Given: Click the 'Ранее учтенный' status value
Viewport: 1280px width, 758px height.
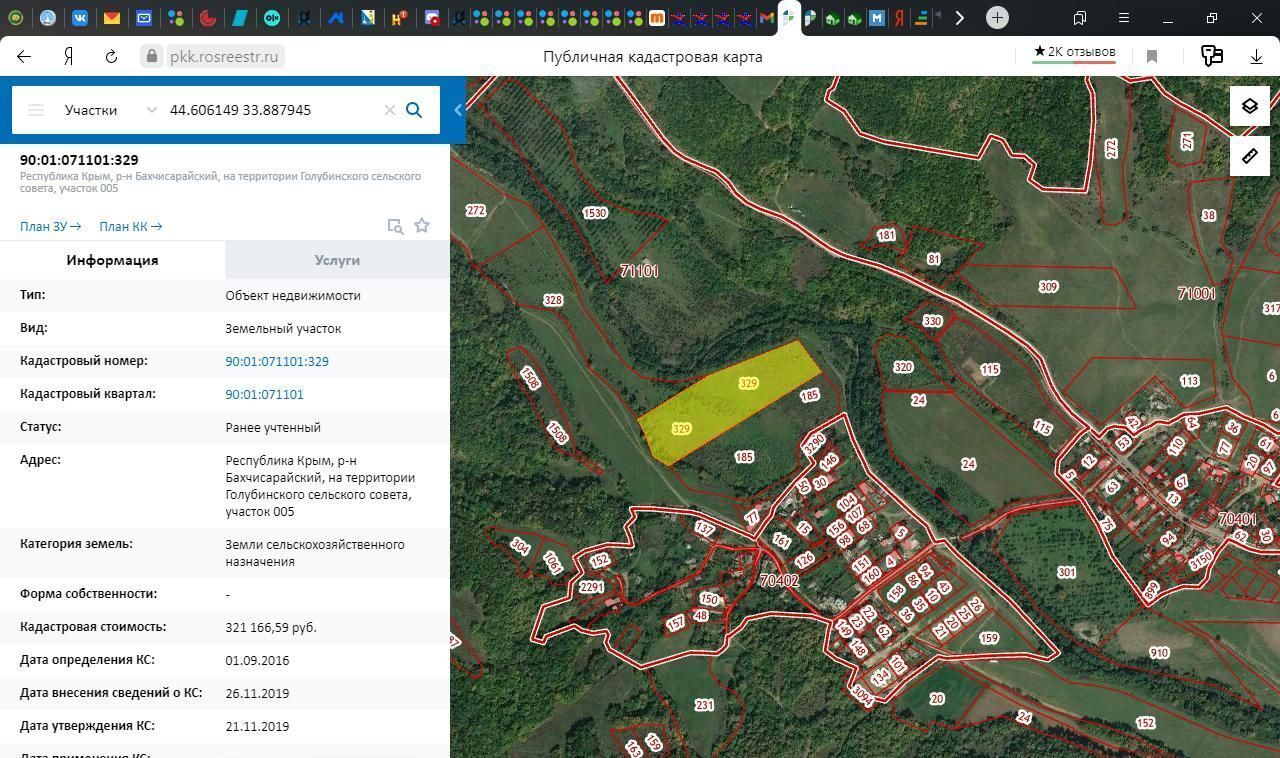Looking at the screenshot, I should (x=273, y=427).
